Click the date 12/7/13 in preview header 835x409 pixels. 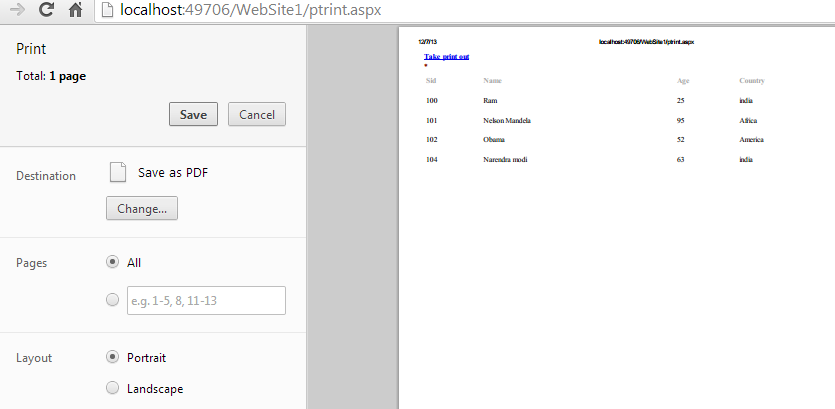point(428,42)
